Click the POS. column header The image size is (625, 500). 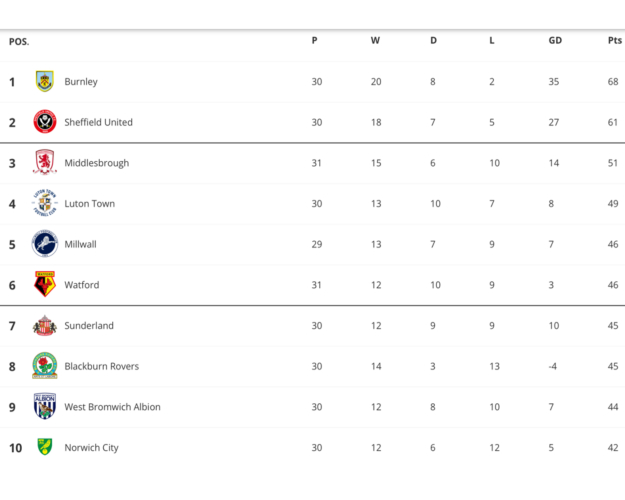coord(19,42)
